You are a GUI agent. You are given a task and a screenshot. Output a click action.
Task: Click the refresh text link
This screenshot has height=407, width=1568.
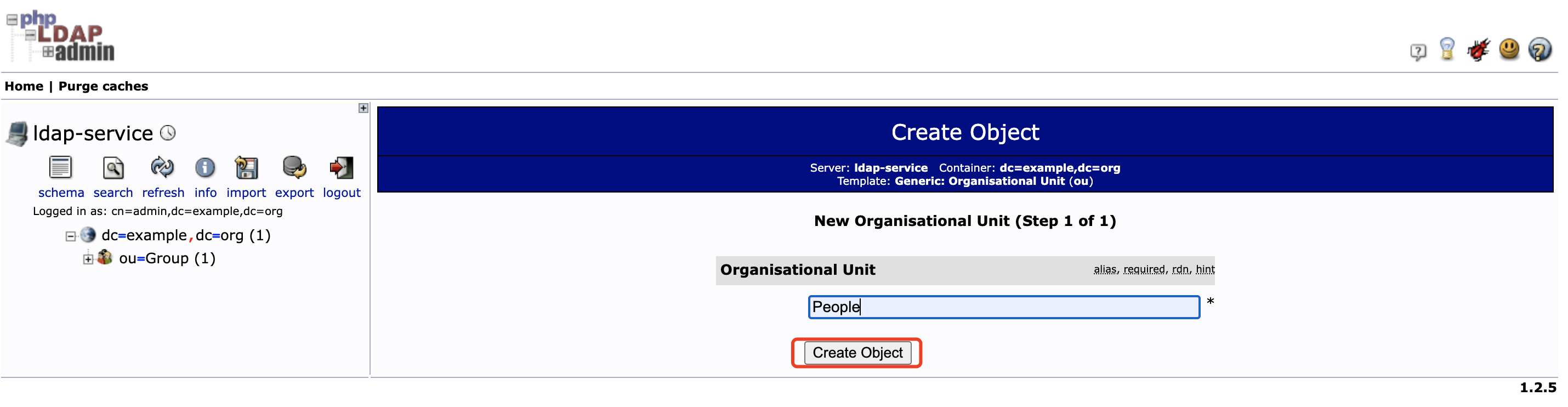[163, 193]
